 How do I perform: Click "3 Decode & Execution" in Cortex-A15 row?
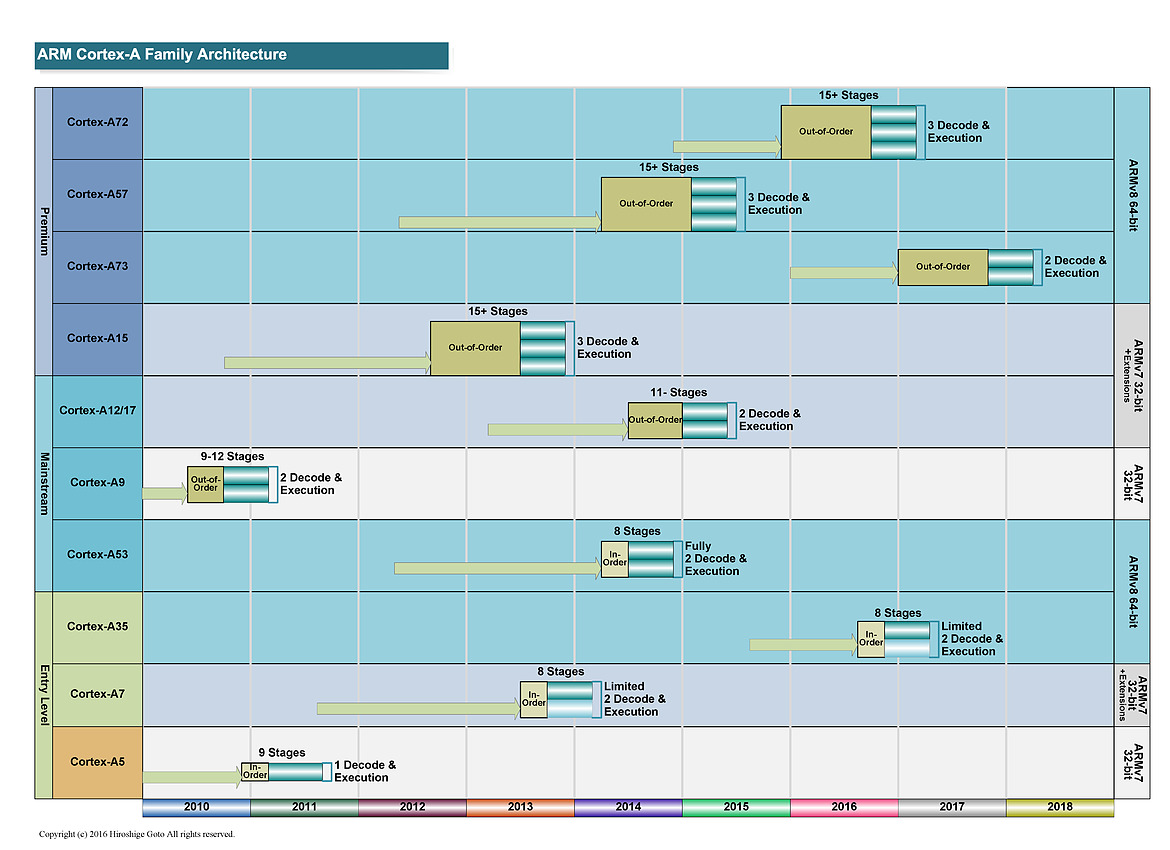[x=608, y=348]
